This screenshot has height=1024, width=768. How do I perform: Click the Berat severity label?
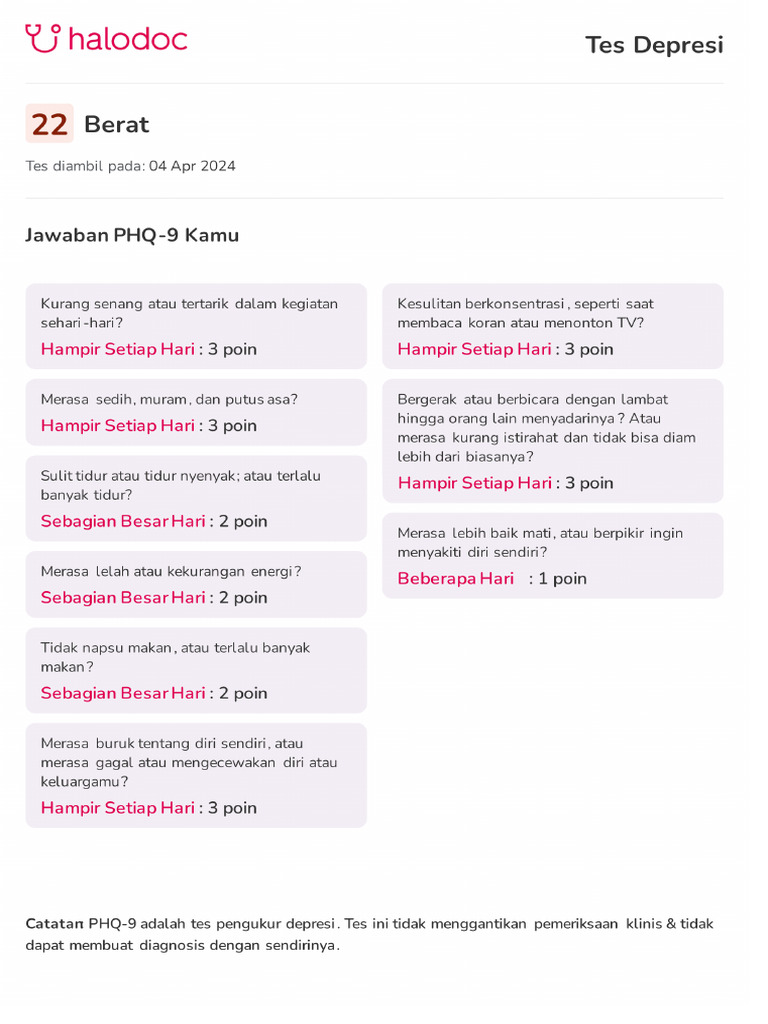pyautogui.click(x=116, y=125)
